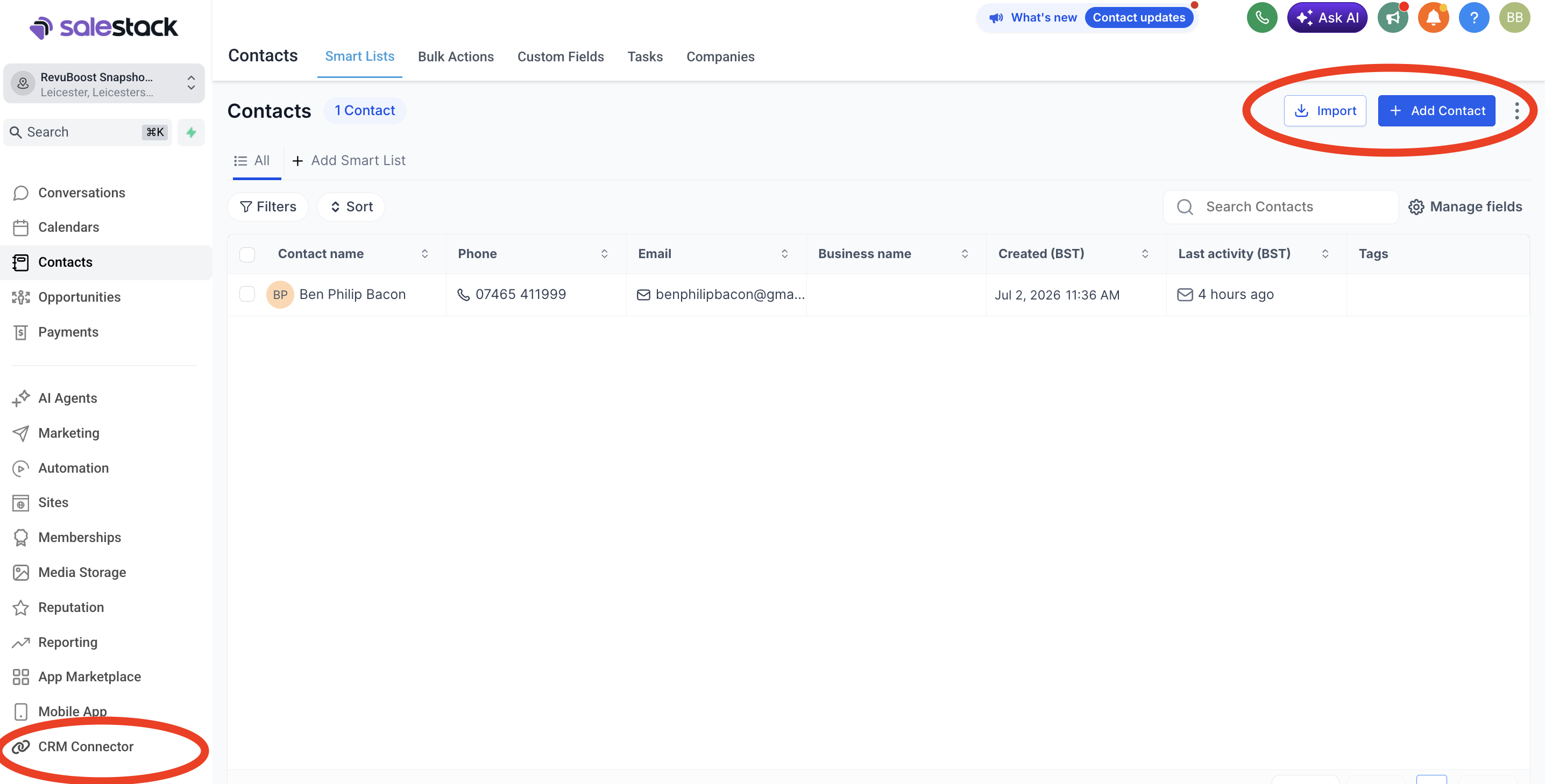Expand the RevuBoost Snapshot account switcher

104,84
